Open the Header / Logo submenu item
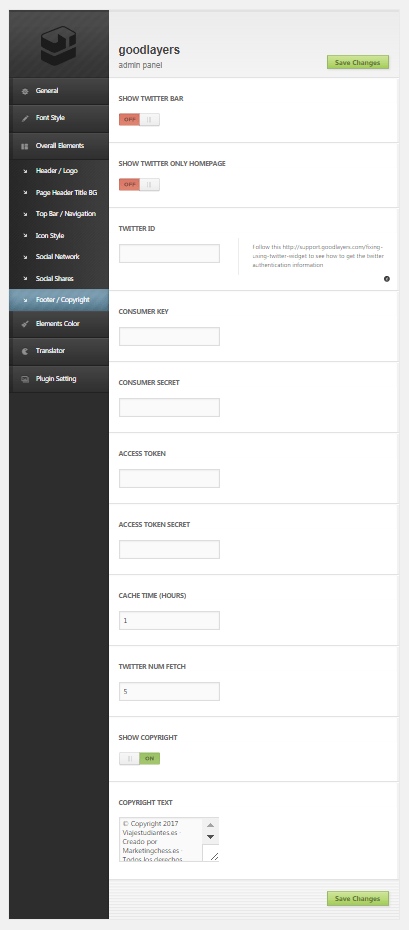The width and height of the screenshot is (409, 930). (56, 171)
